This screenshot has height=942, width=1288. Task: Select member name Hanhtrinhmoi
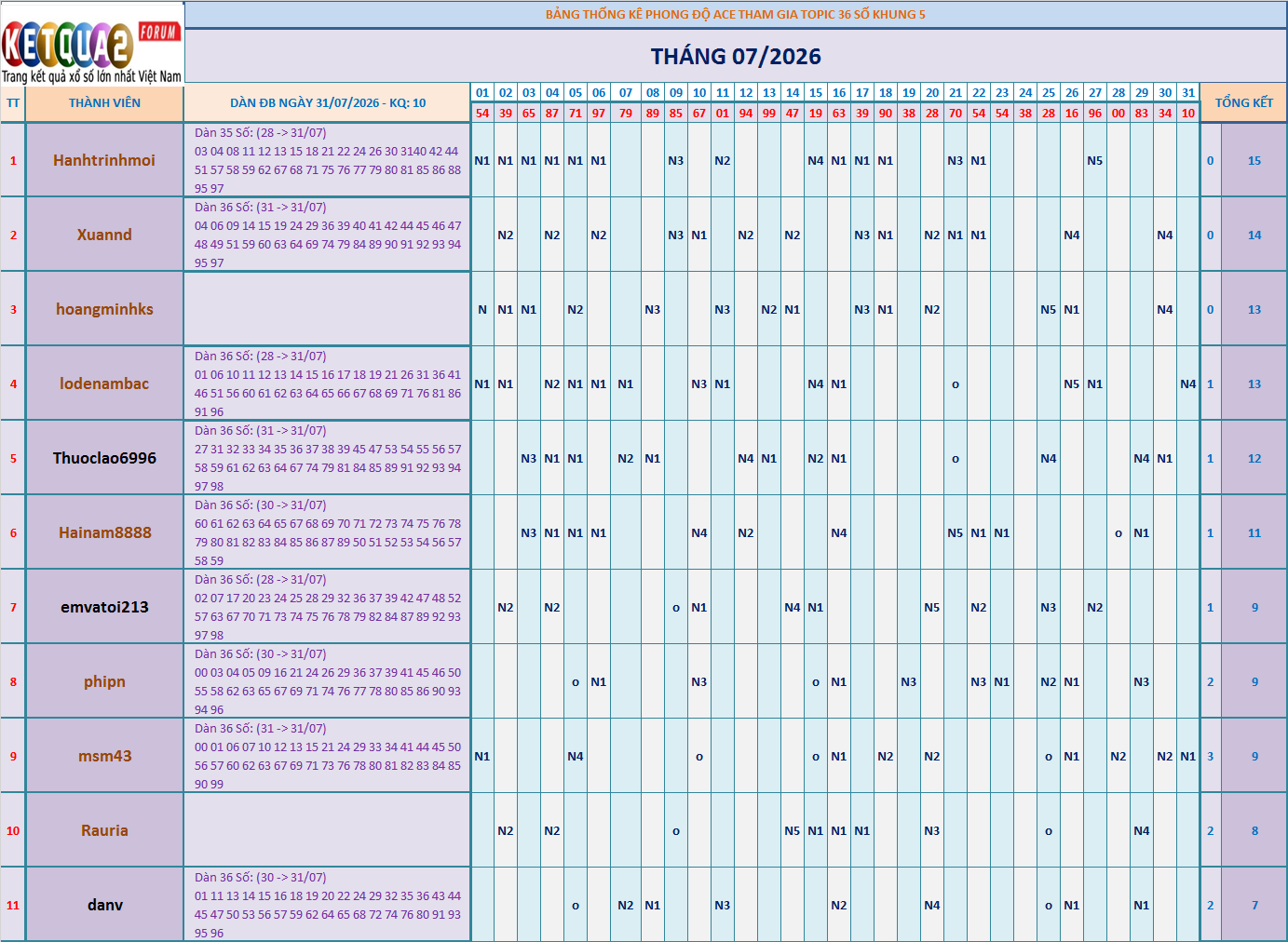(104, 160)
